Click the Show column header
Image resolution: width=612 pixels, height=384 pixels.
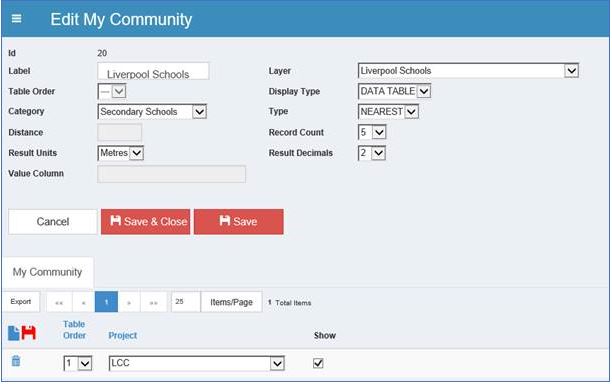pos(325,336)
